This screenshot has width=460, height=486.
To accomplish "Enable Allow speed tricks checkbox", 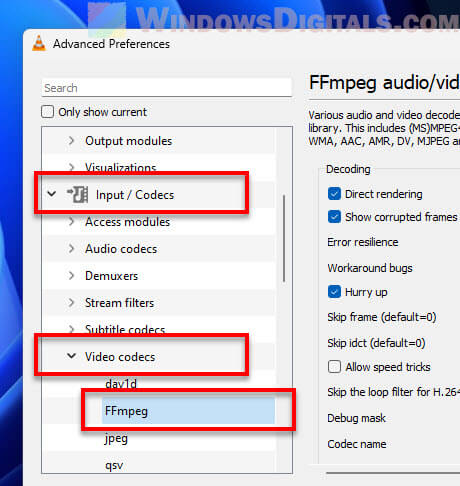I will coord(334,367).
